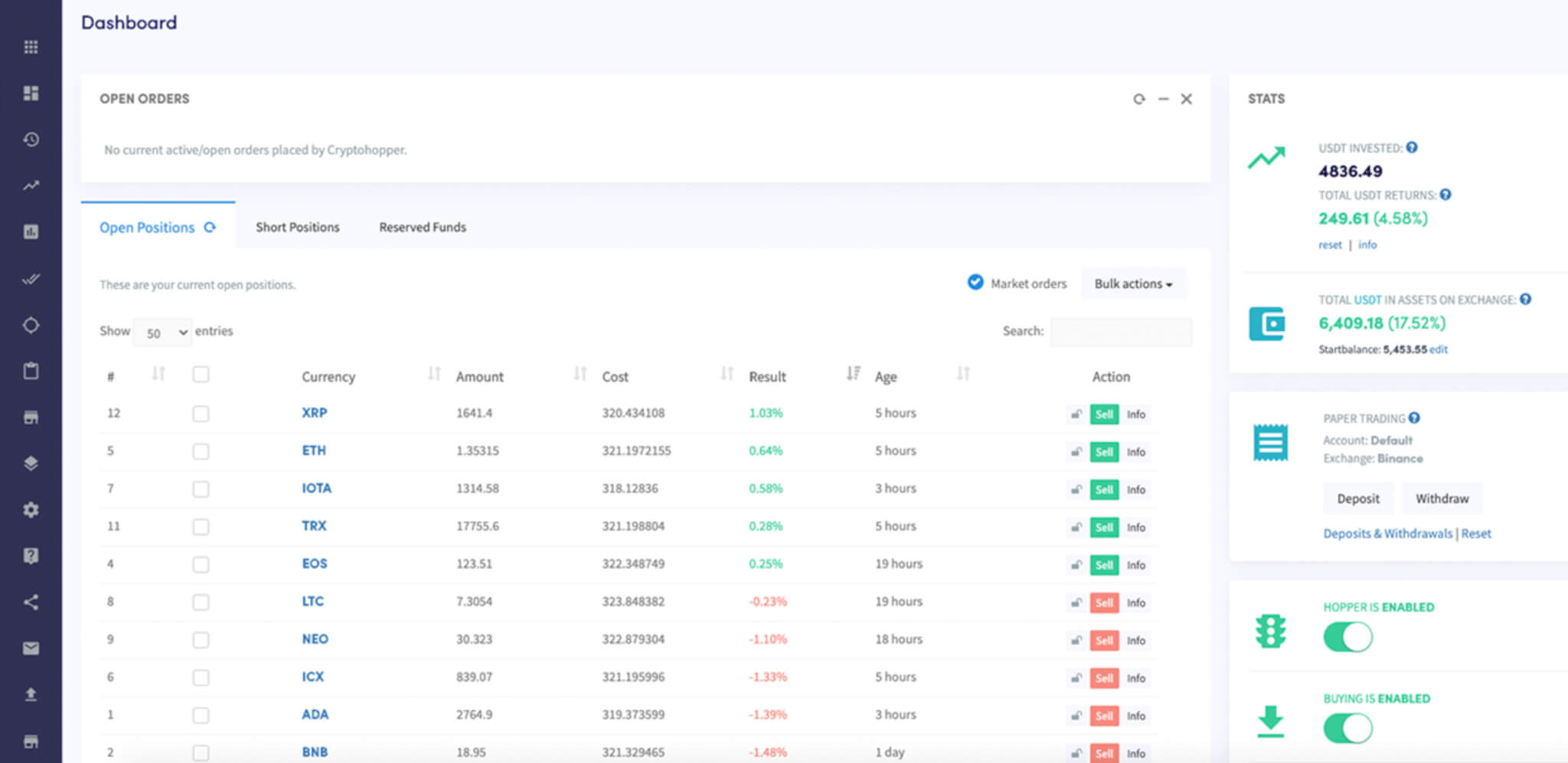This screenshot has height=763, width=1568.
Task: Toggle the Buying enabled switch
Action: pos(1347,729)
